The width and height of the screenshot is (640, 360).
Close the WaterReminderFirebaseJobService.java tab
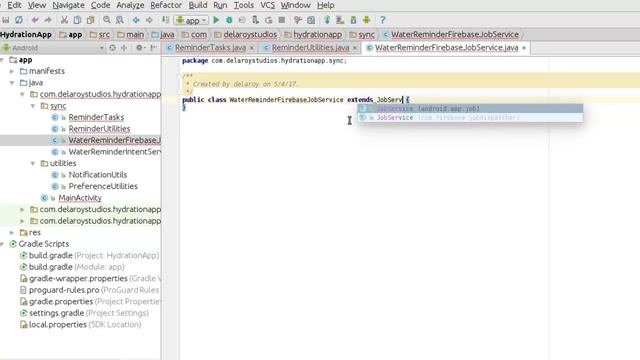[524, 48]
